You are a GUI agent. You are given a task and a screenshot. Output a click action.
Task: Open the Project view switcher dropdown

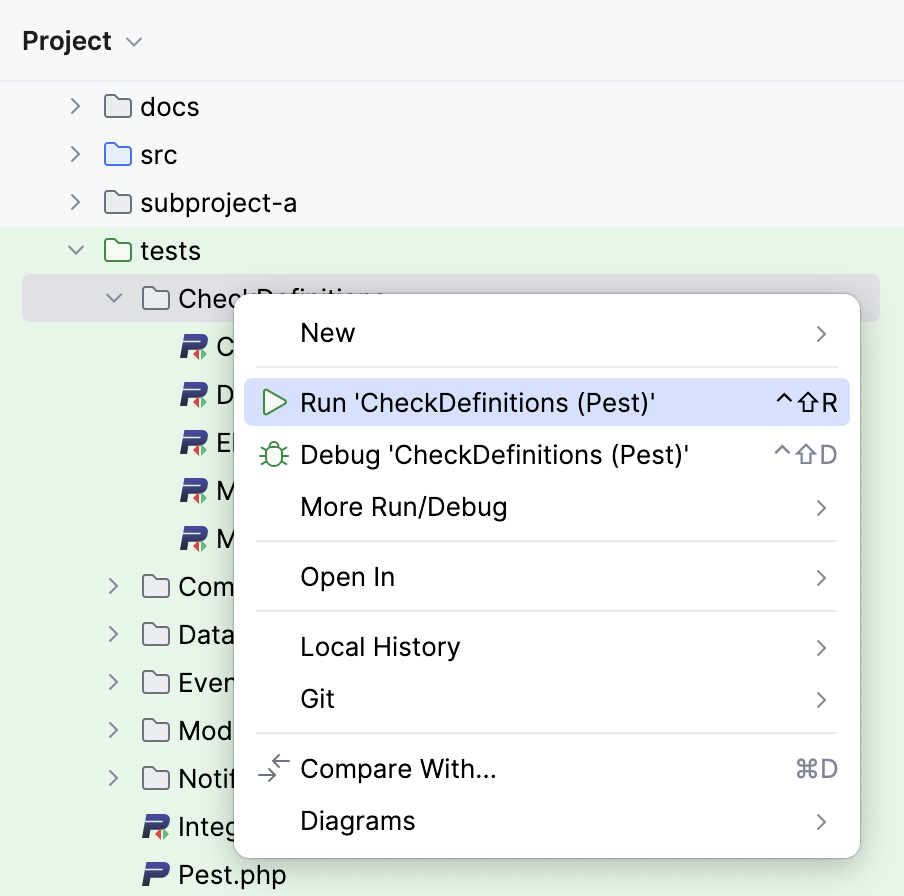pyautogui.click(x=135, y=41)
